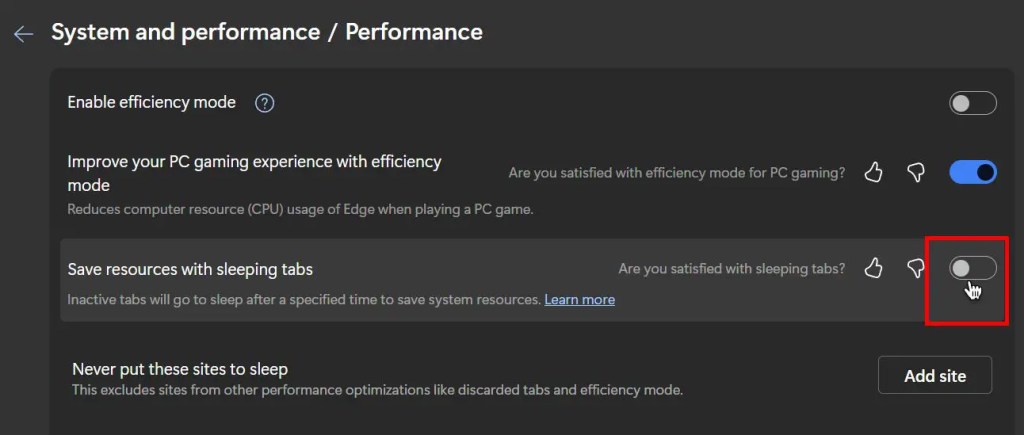Click the sleeping tabs satisfaction question text
The width and height of the screenshot is (1024, 435).
point(731,268)
